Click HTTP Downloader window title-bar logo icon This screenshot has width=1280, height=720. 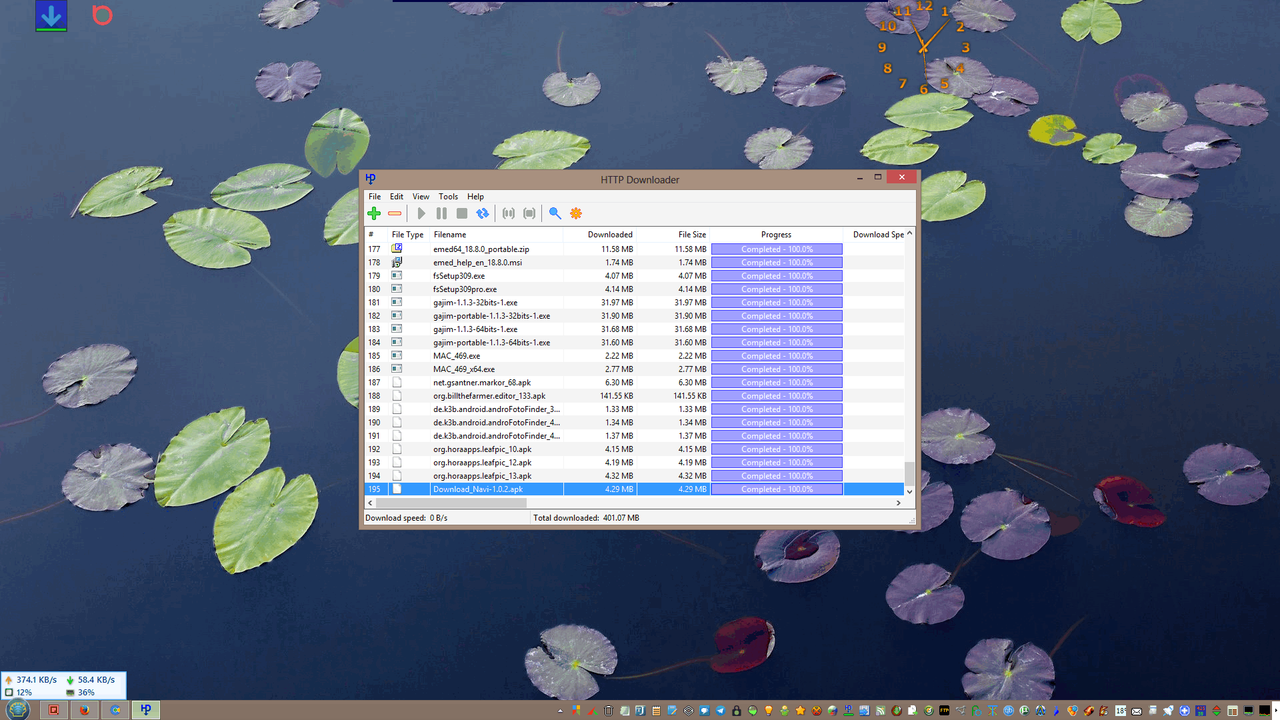coord(370,179)
